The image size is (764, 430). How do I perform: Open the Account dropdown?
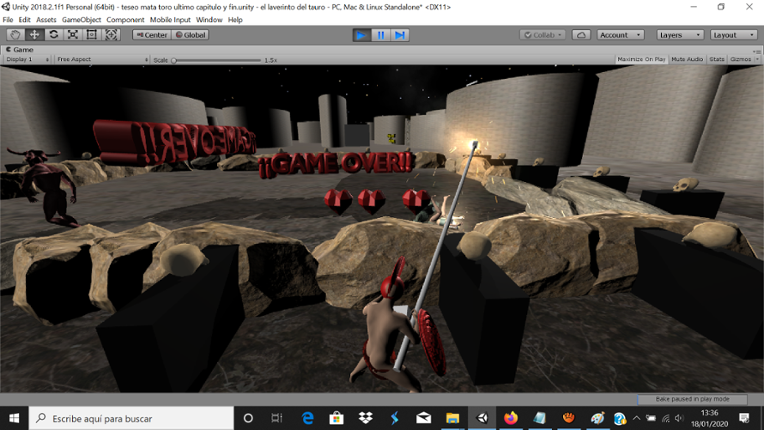[x=620, y=35]
